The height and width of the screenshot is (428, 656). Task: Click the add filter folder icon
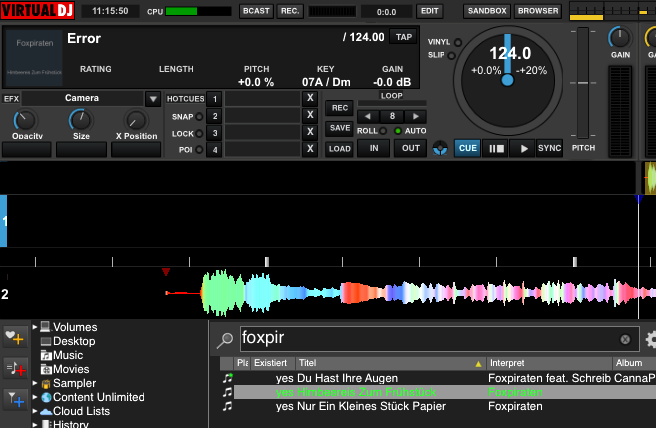[x=14, y=400]
